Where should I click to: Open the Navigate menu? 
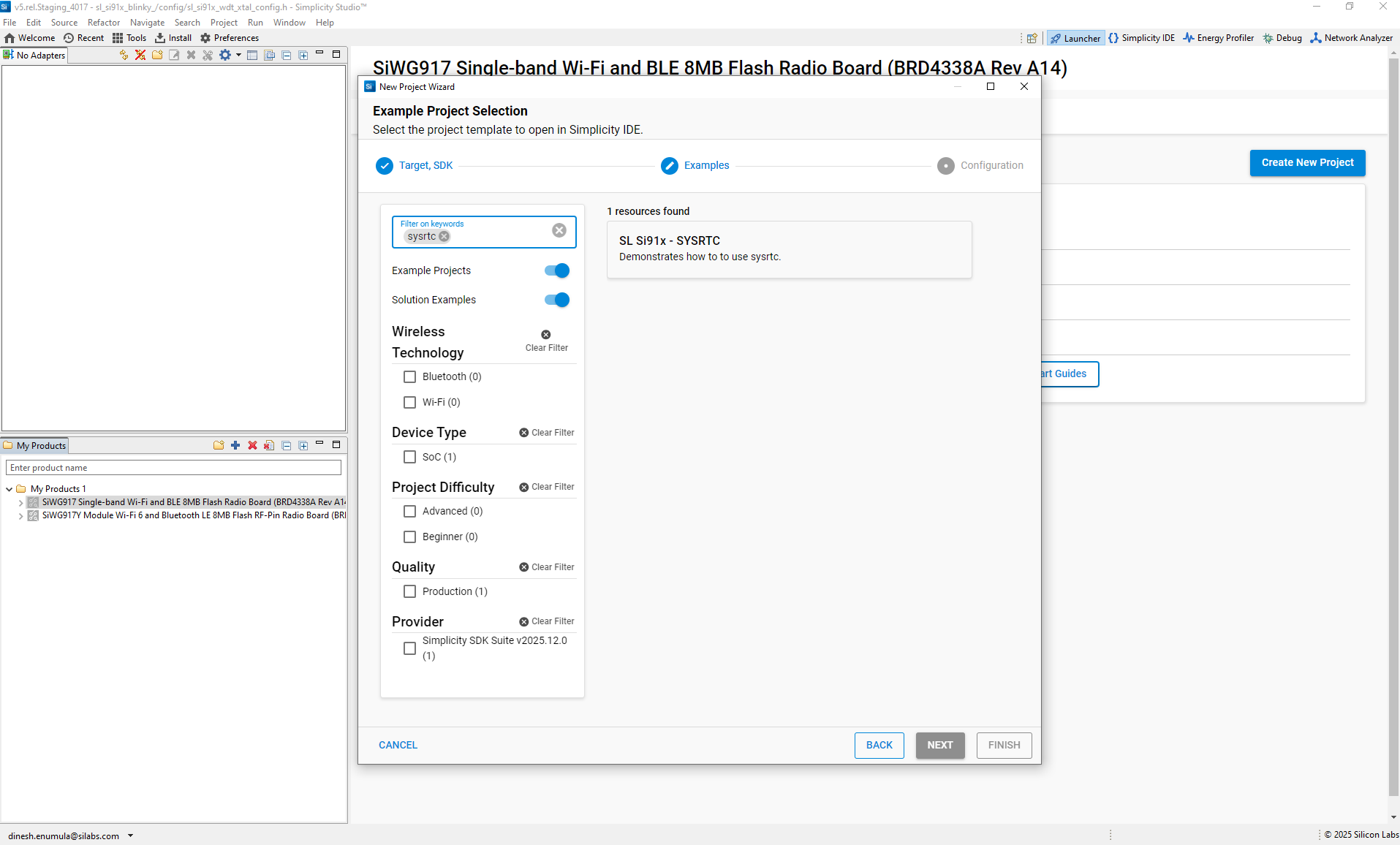[147, 23]
